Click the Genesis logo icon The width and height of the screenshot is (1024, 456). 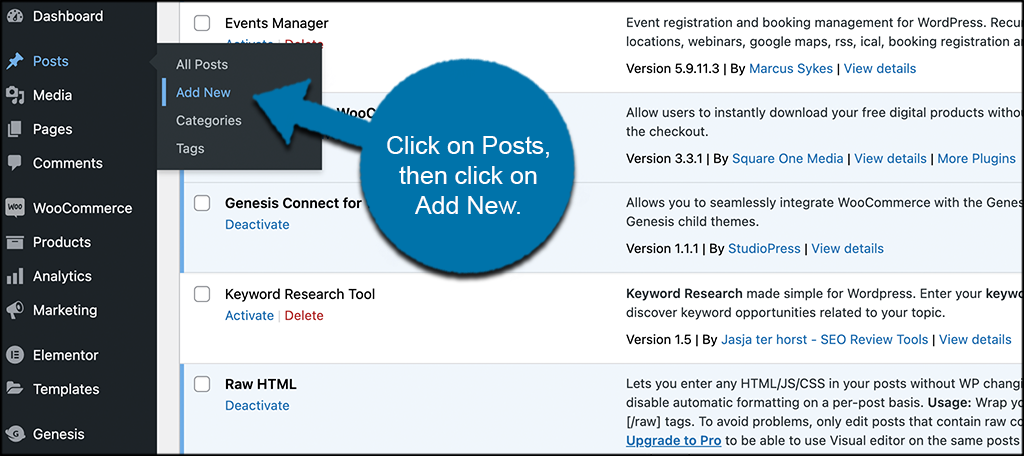(15, 434)
